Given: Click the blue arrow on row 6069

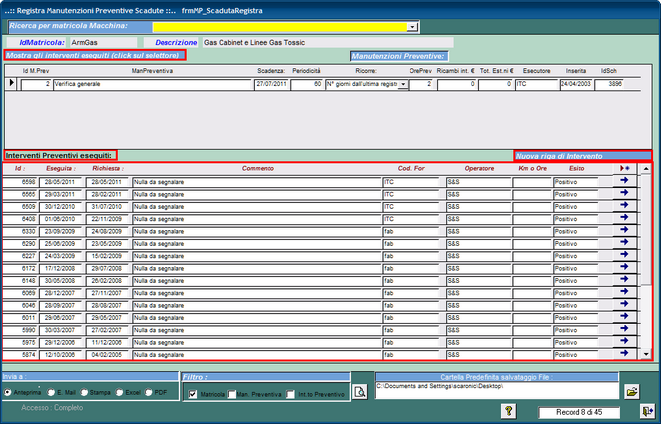Looking at the screenshot, I should pyautogui.click(x=624, y=292).
